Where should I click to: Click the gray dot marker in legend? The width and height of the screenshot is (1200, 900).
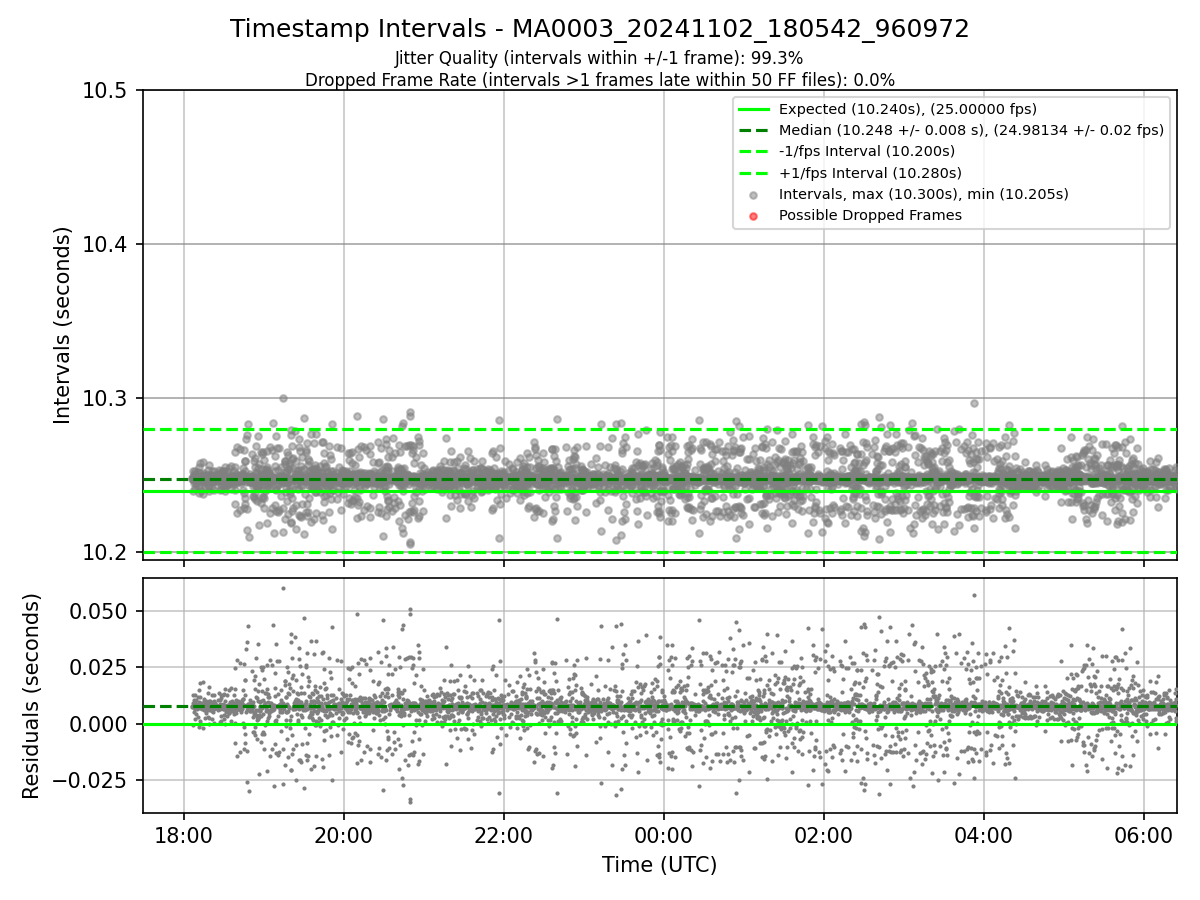754,195
